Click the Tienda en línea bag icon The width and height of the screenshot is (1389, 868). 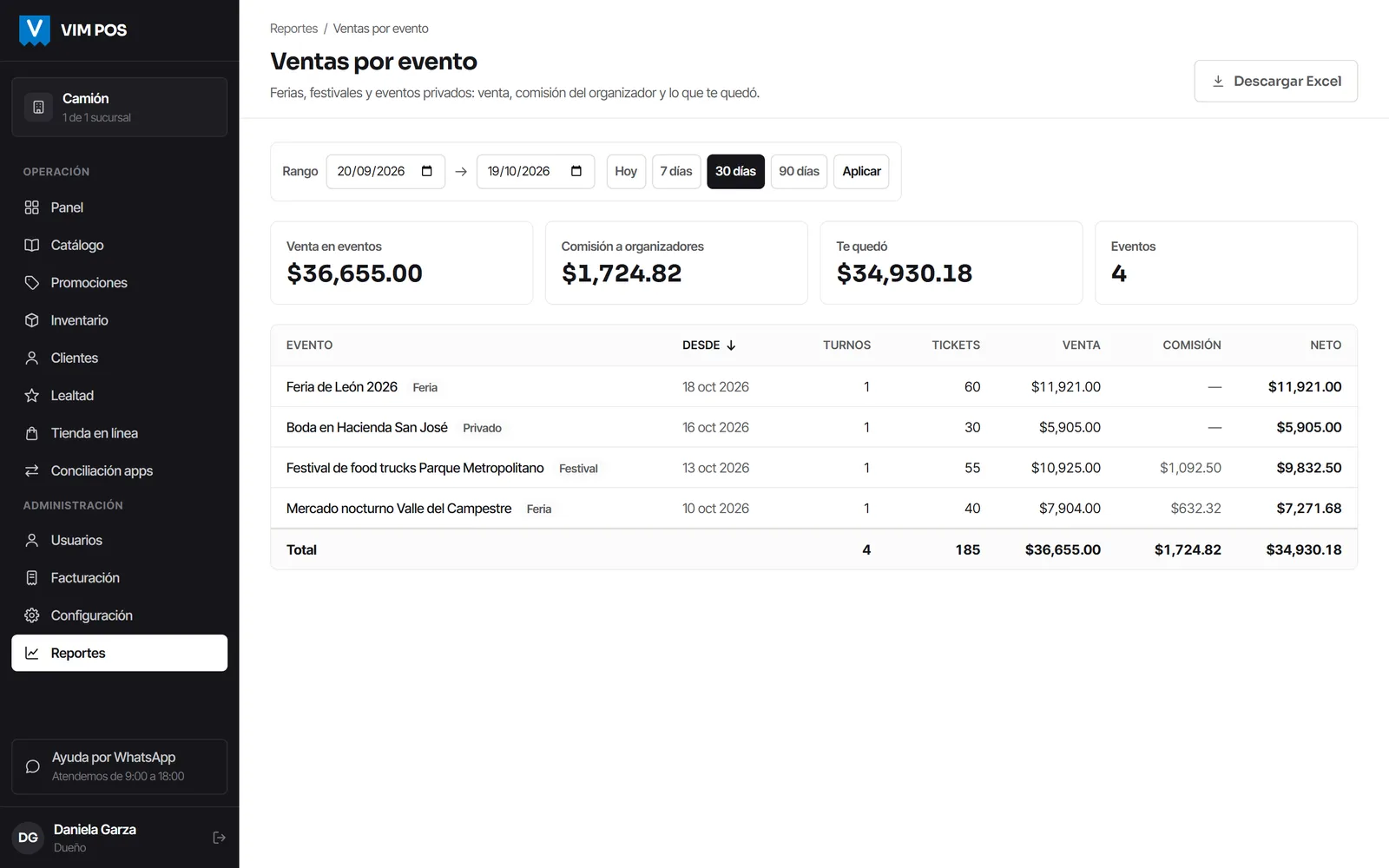tap(32, 433)
